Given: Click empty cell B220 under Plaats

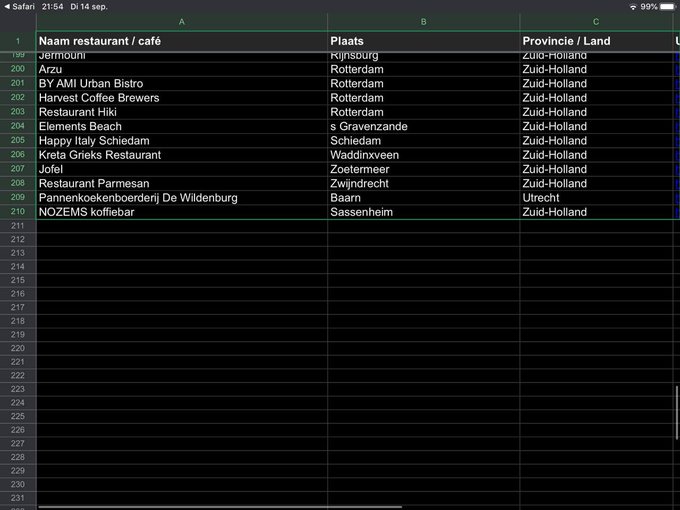Looking at the screenshot, I should pyautogui.click(x=423, y=348).
